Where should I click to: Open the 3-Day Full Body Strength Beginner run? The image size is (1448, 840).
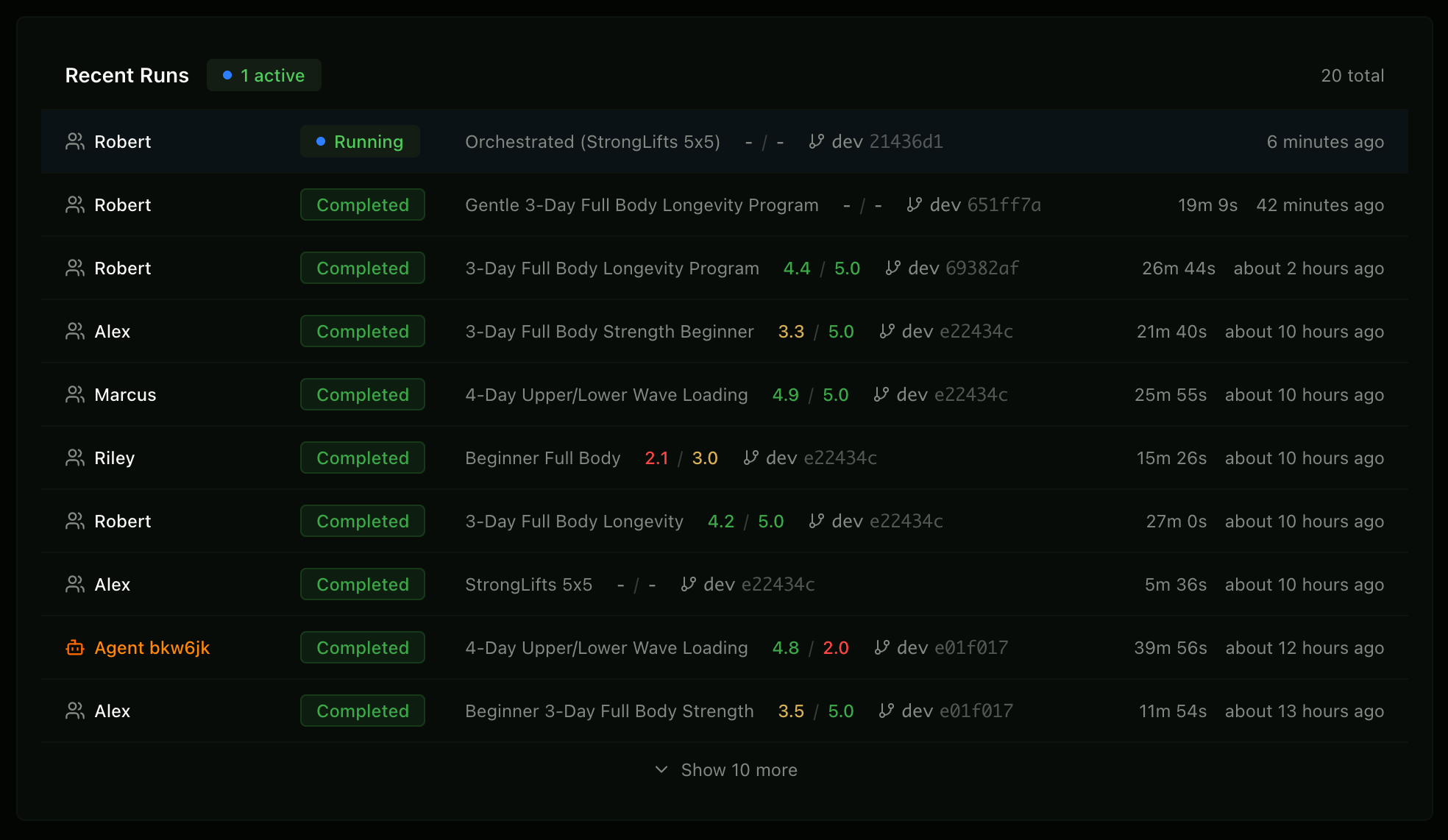click(x=725, y=331)
